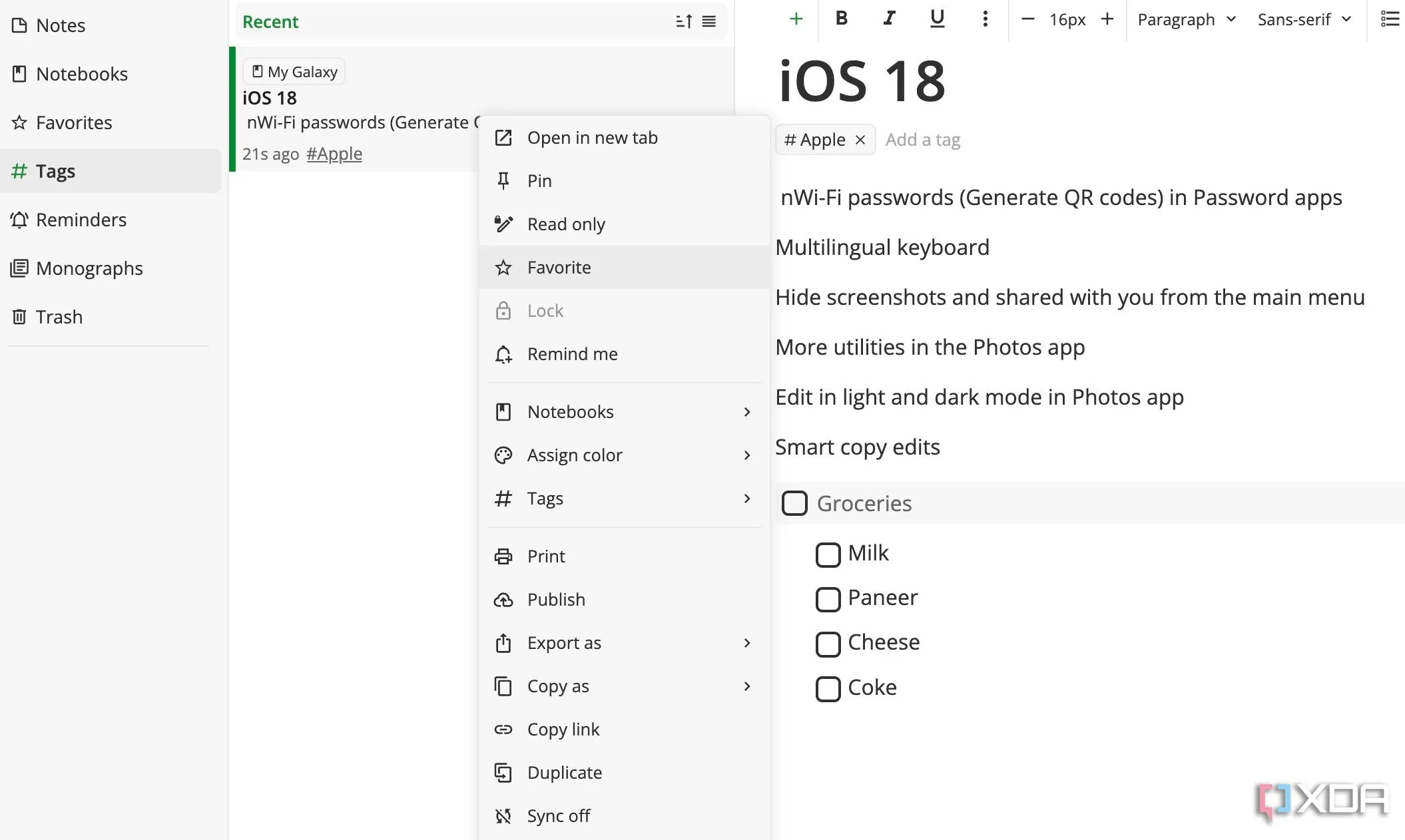The height and width of the screenshot is (840, 1405).
Task: Check the Groceries checkbox
Action: pos(794,503)
